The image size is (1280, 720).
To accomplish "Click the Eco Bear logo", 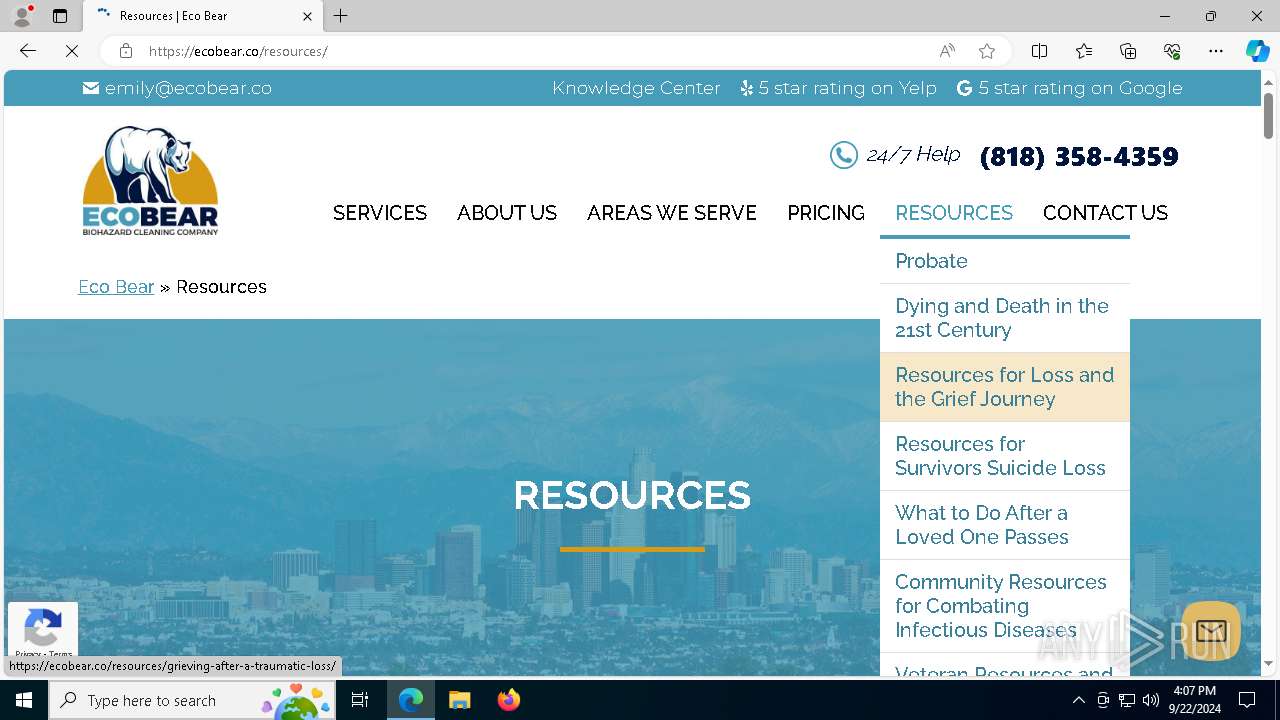I will (150, 181).
